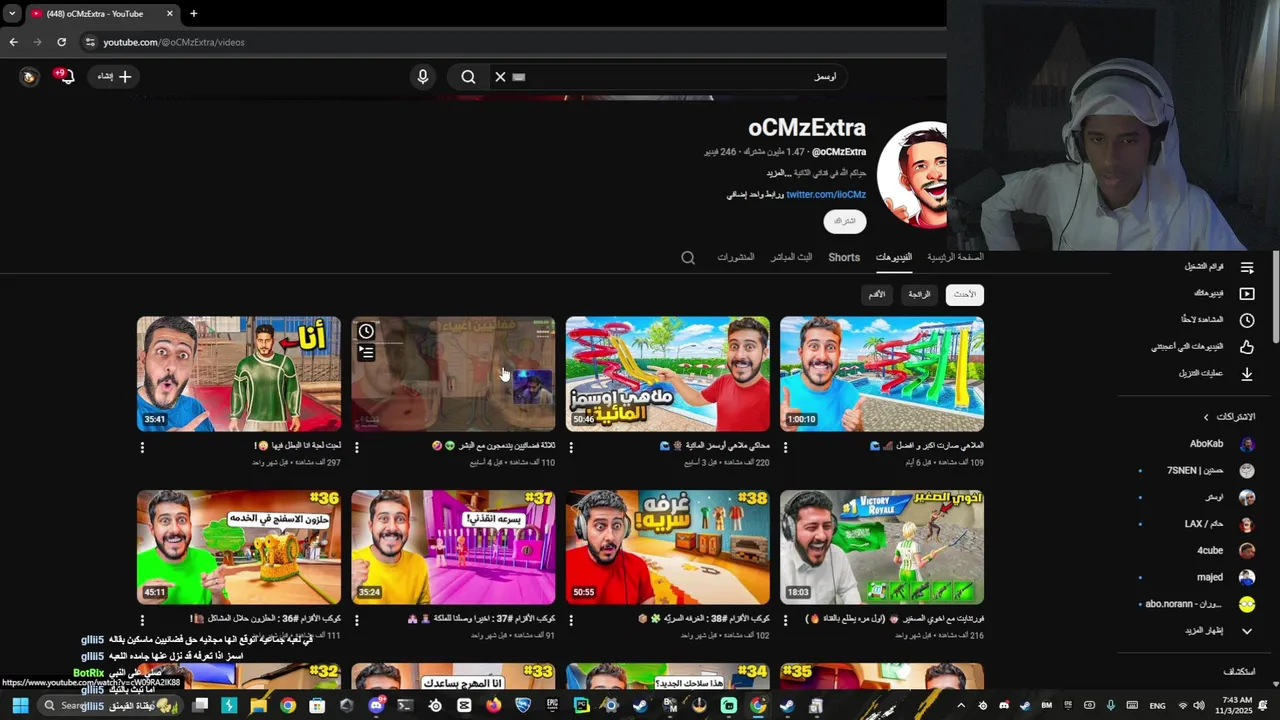Select the Popular (الرائجة) filter chip

point(919,294)
